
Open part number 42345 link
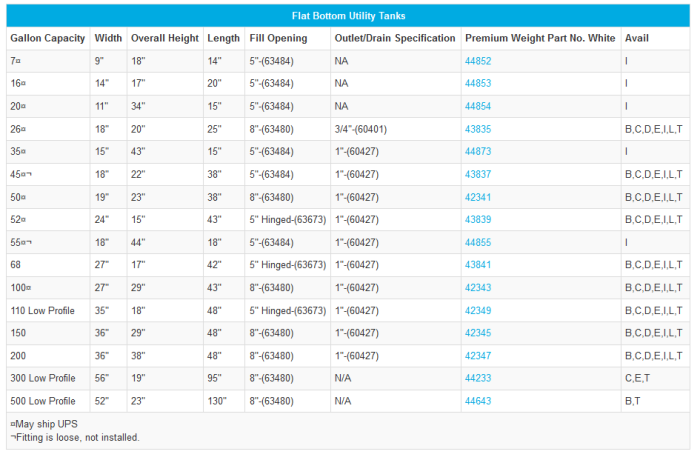478,333
